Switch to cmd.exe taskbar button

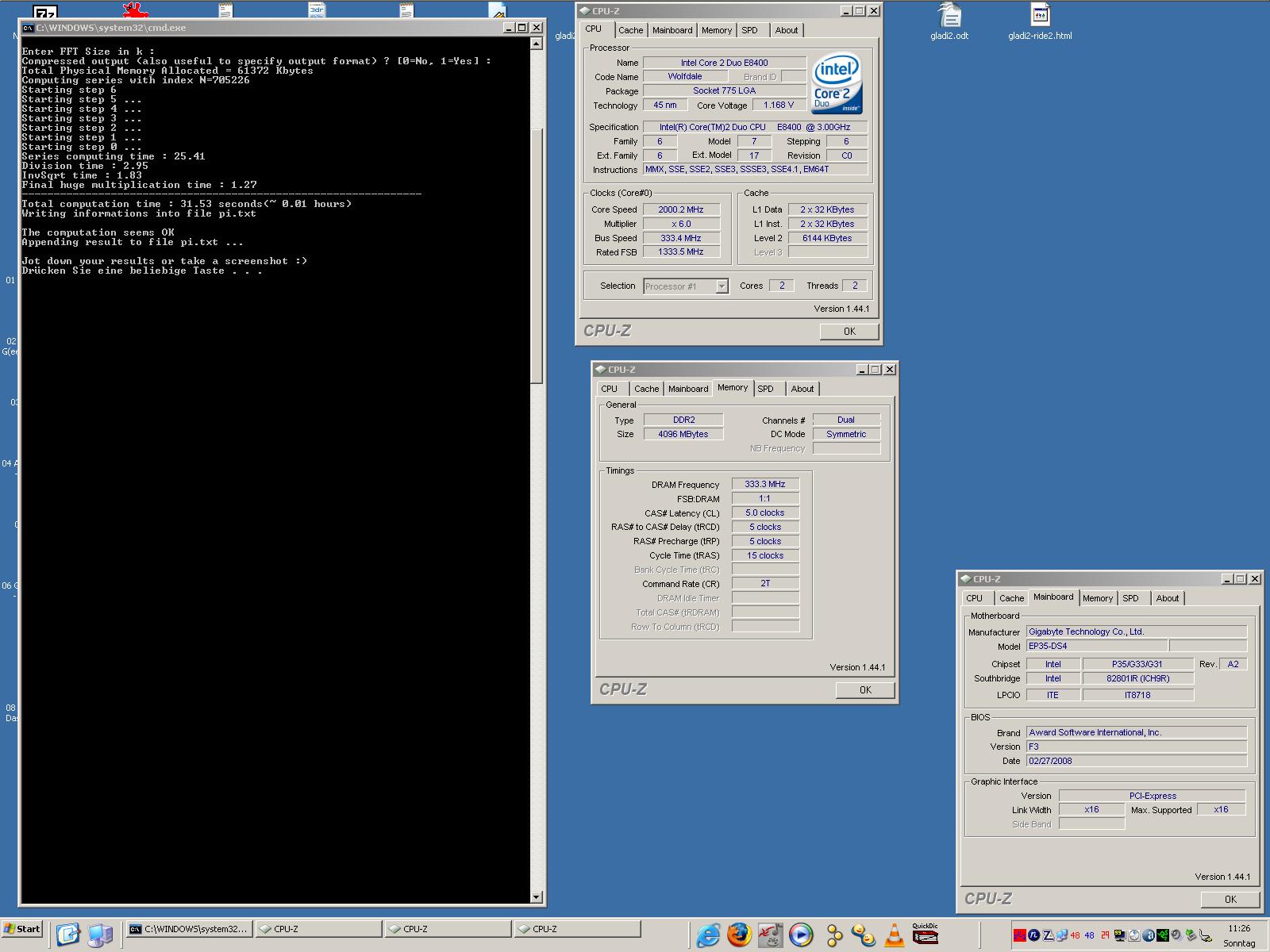pos(189,929)
